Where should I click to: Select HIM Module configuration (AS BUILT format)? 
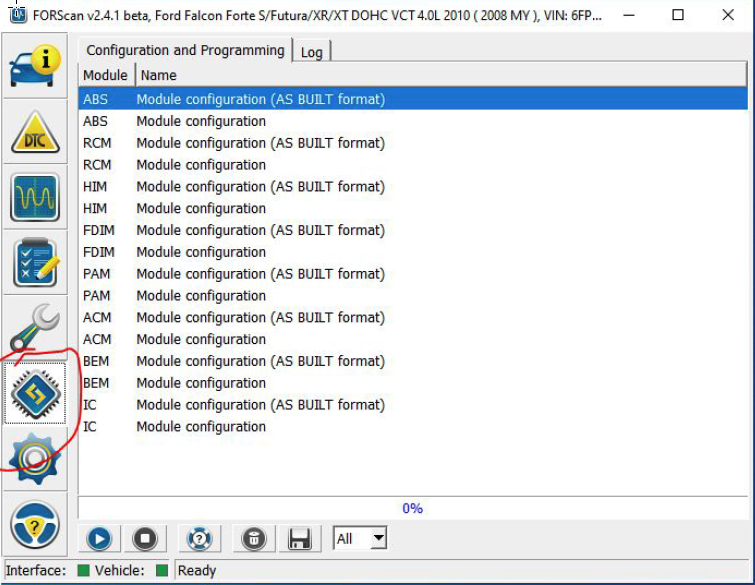(413, 186)
